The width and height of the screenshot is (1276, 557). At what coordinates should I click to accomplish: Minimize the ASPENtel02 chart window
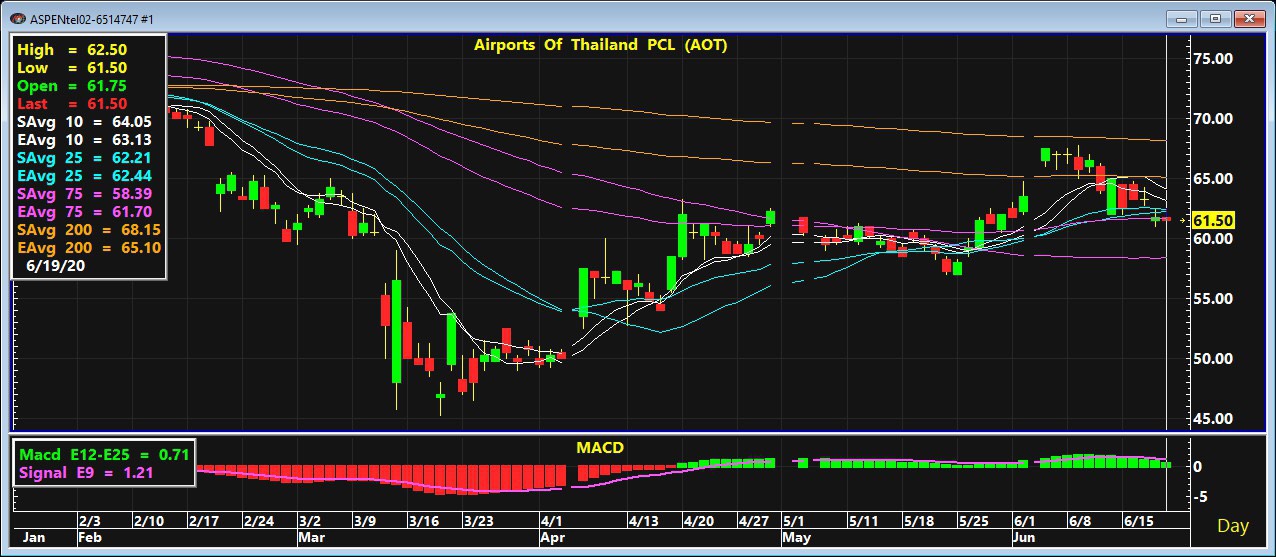point(1183,17)
